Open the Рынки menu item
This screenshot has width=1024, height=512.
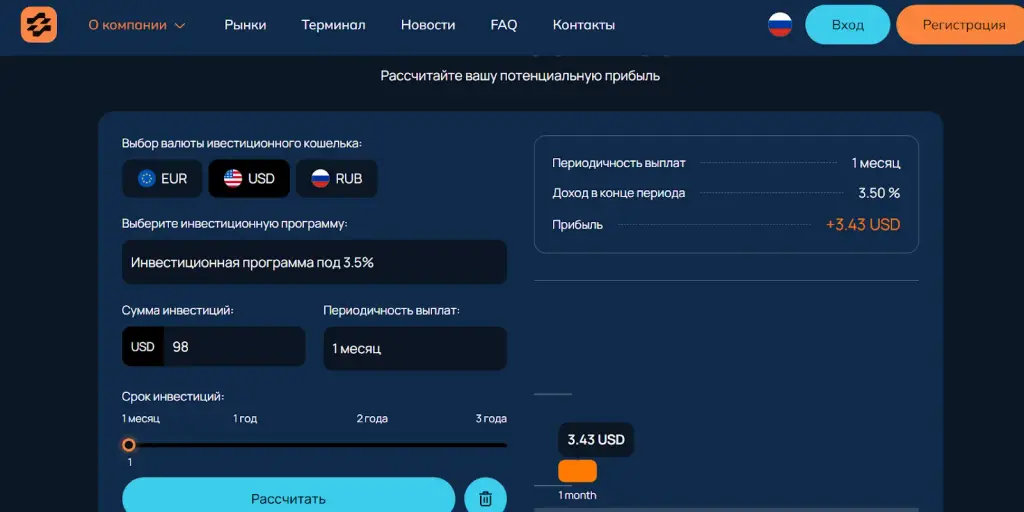[246, 25]
